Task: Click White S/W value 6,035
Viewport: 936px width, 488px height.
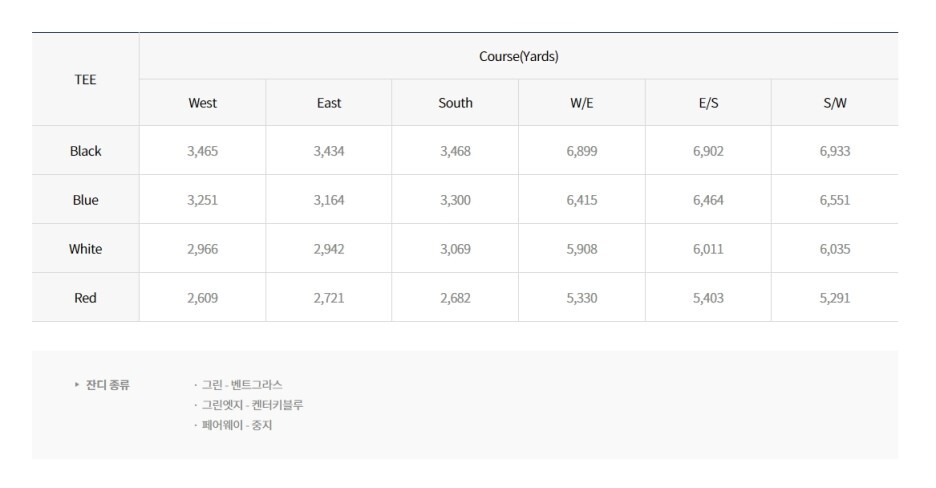Action: [x=835, y=249]
